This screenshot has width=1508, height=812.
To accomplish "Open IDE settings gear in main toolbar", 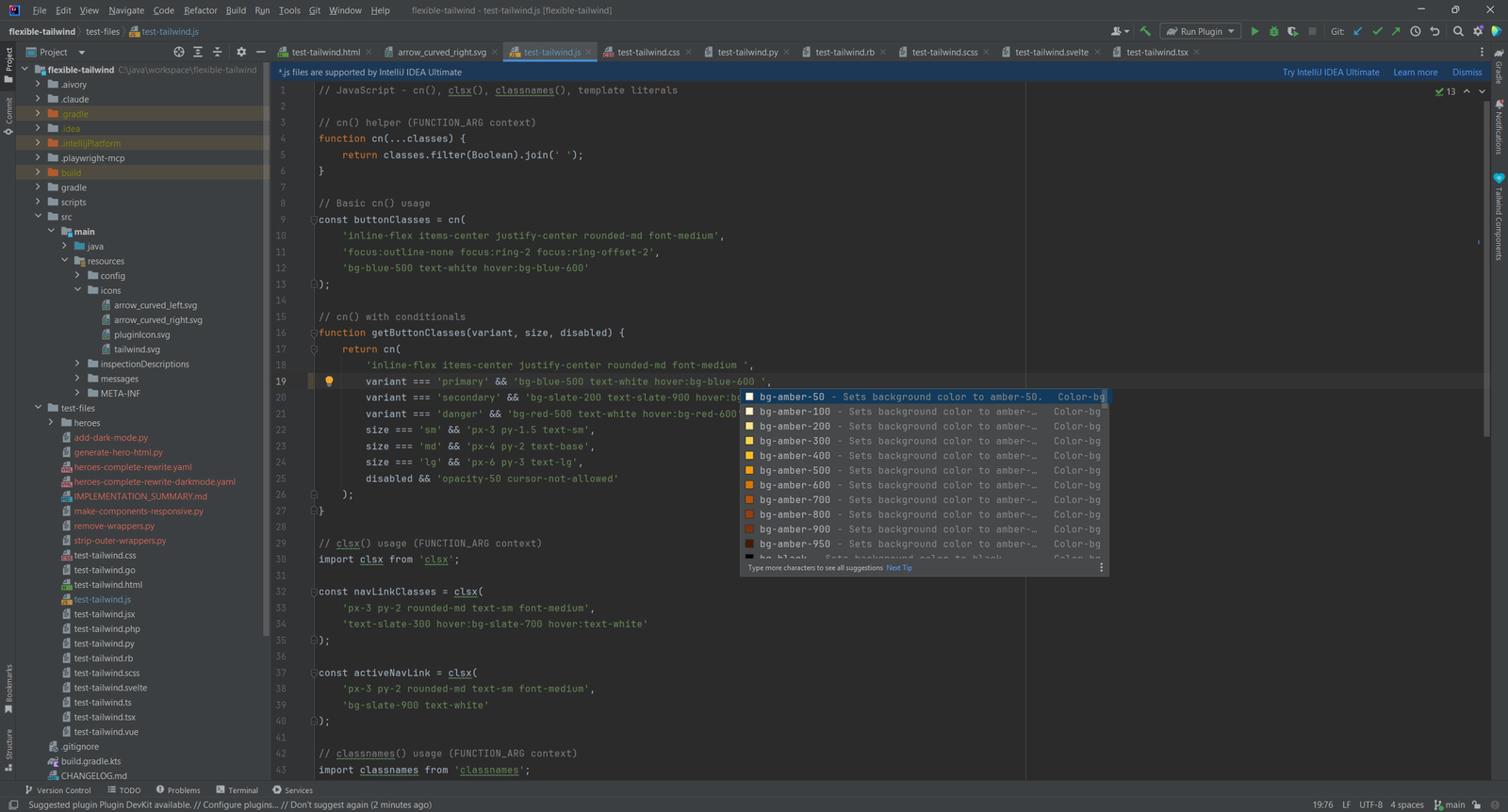I will (x=1478, y=31).
